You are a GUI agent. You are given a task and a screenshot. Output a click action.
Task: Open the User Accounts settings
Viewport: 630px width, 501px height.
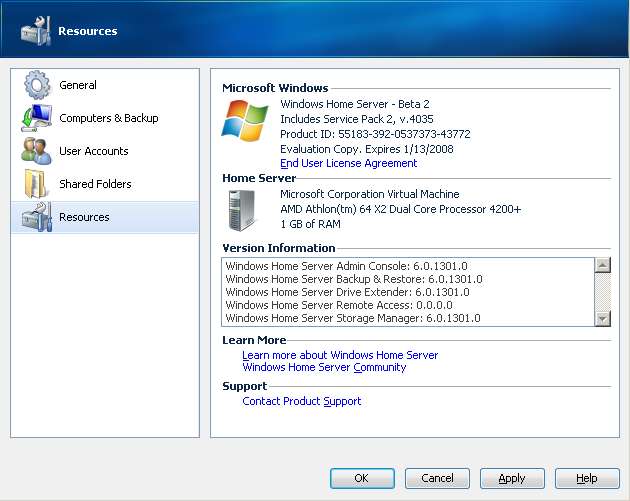click(105, 151)
